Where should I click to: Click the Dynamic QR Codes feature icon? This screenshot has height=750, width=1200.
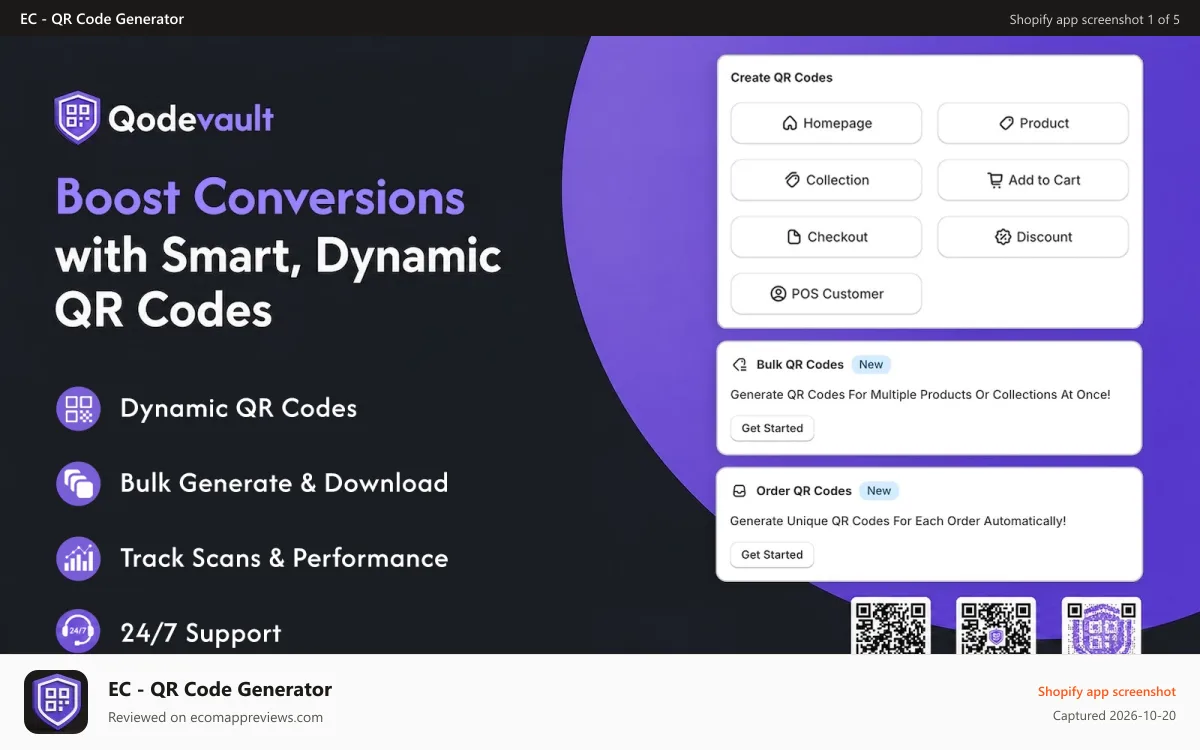[x=78, y=408]
